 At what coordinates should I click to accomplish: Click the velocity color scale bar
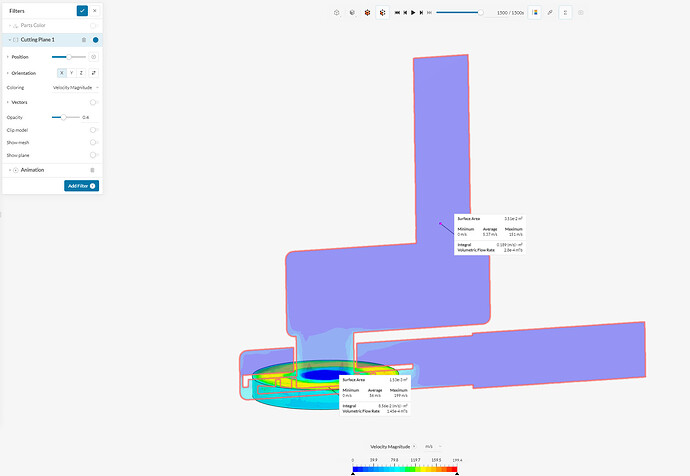(x=405, y=469)
